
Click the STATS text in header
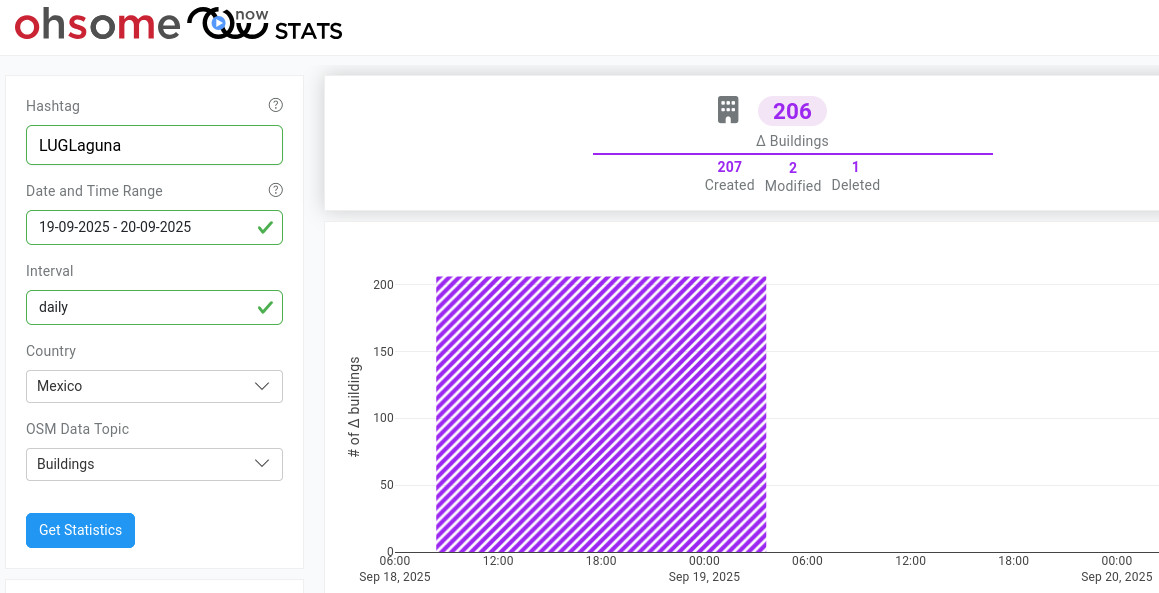pos(308,31)
